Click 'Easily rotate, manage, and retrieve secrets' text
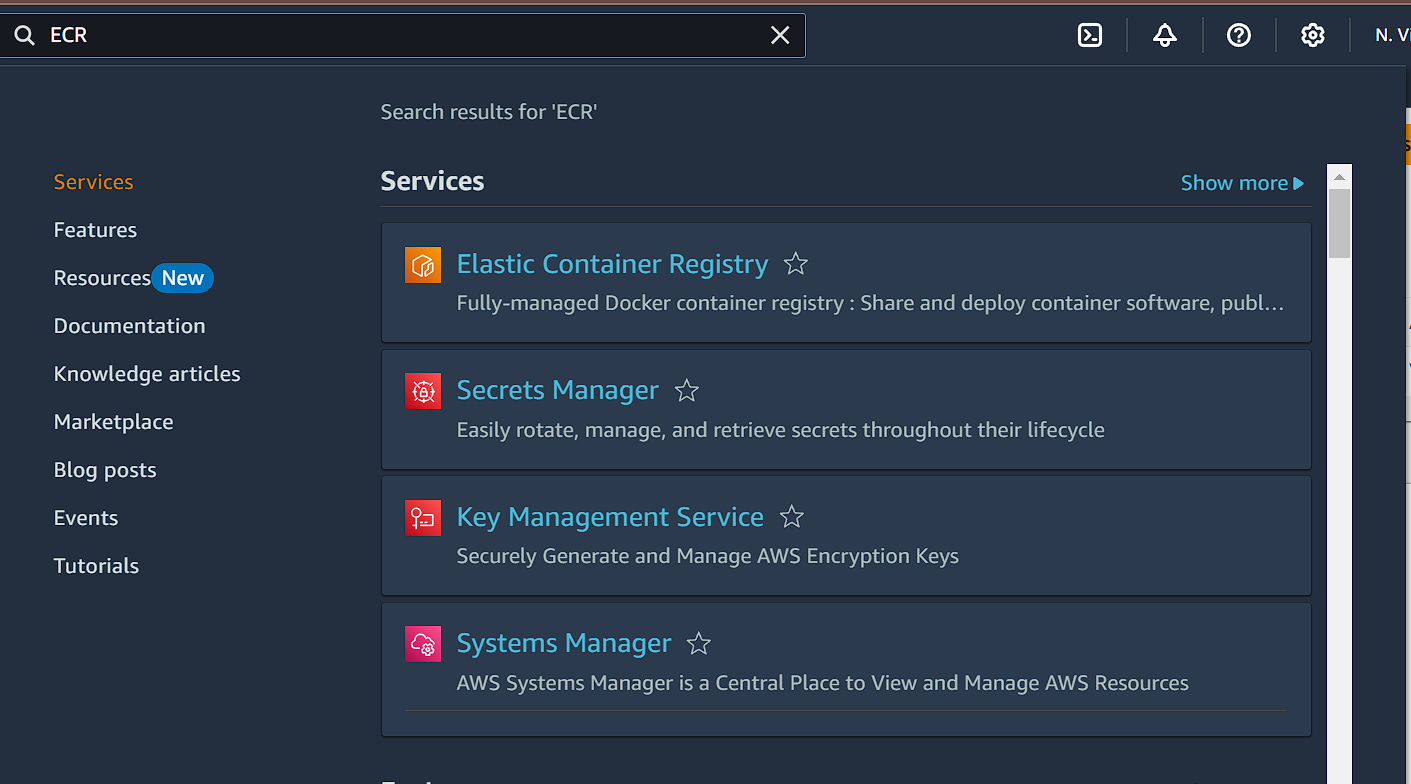 [781, 430]
